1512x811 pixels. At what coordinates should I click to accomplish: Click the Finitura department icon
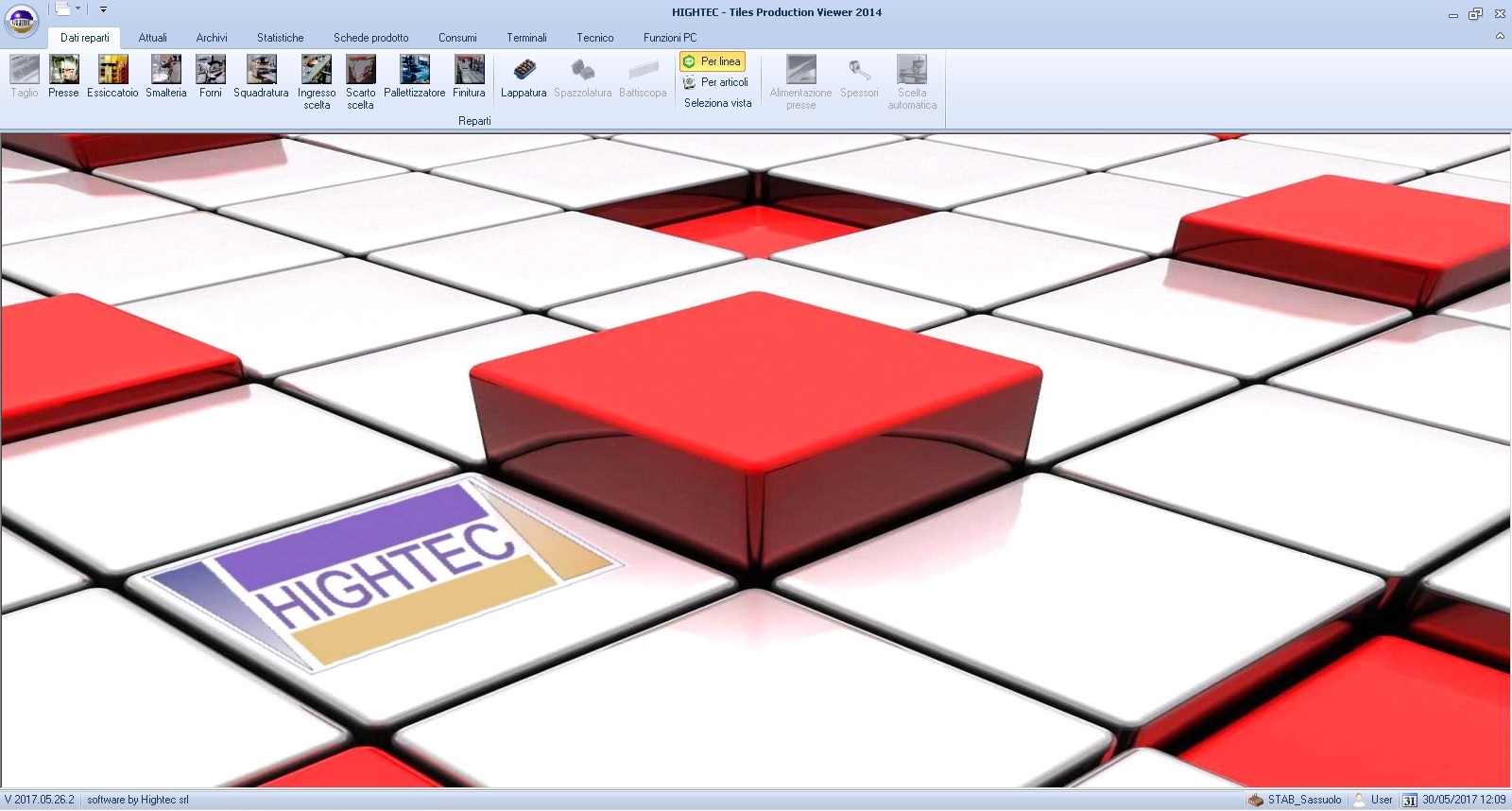point(469,77)
